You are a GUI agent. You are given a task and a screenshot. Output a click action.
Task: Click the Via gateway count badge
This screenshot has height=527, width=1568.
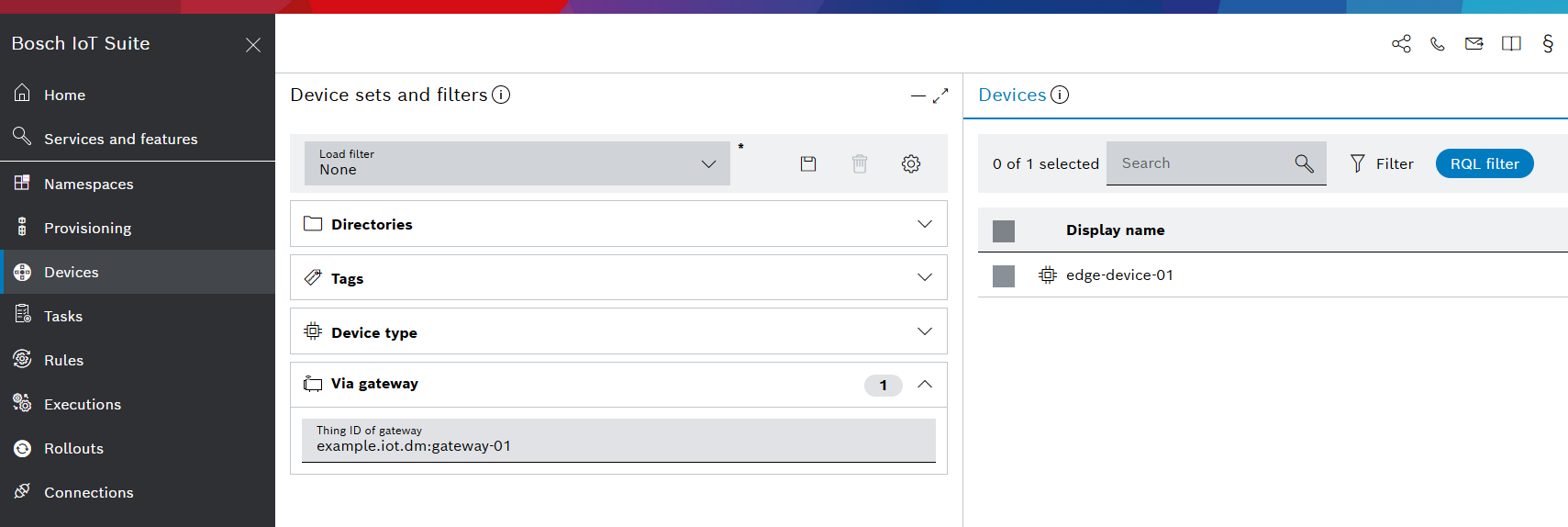[884, 386]
